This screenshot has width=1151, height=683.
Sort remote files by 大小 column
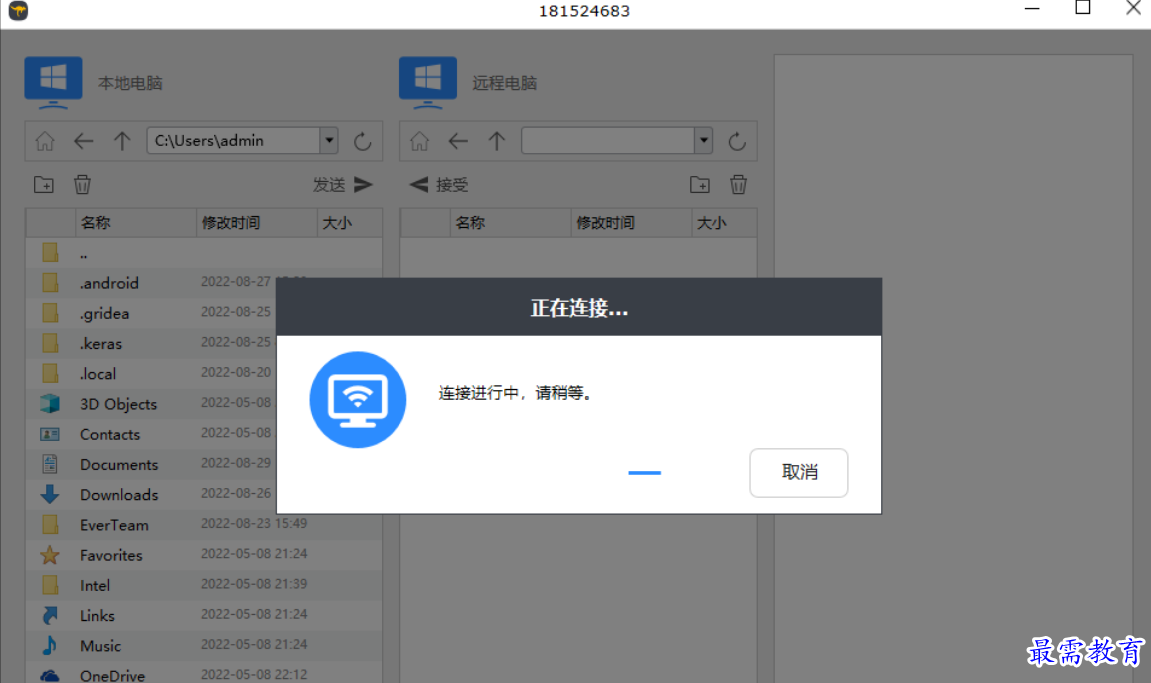click(x=711, y=222)
